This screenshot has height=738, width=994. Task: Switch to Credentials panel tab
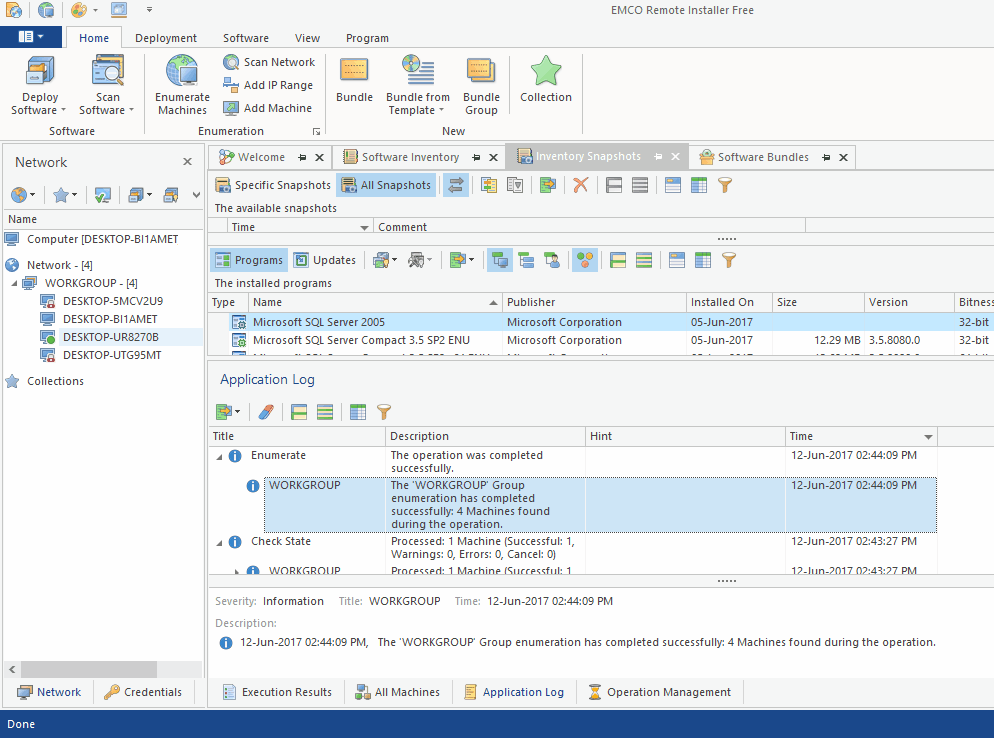(x=143, y=692)
